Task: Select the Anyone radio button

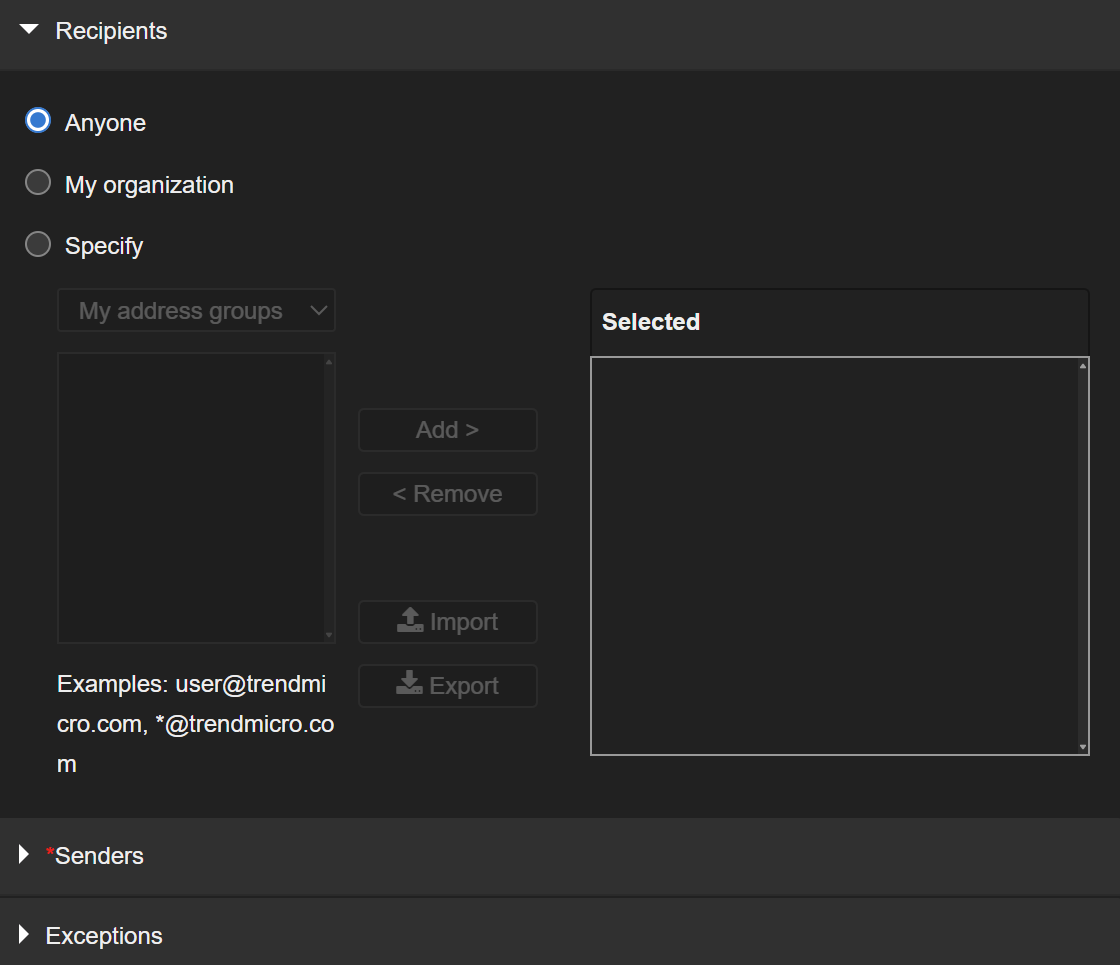Action: pos(38,122)
